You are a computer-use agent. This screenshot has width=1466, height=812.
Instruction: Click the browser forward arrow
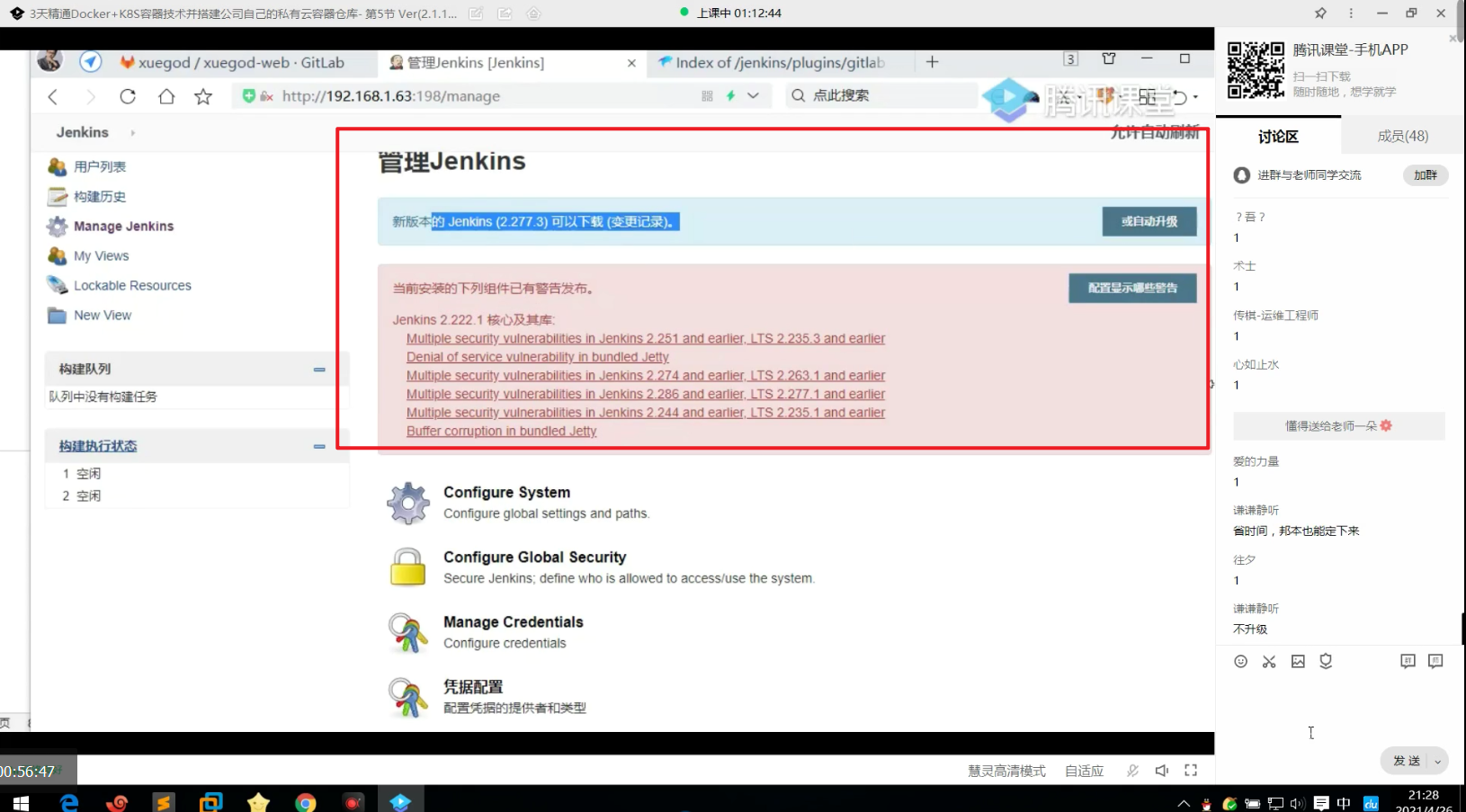(90, 96)
